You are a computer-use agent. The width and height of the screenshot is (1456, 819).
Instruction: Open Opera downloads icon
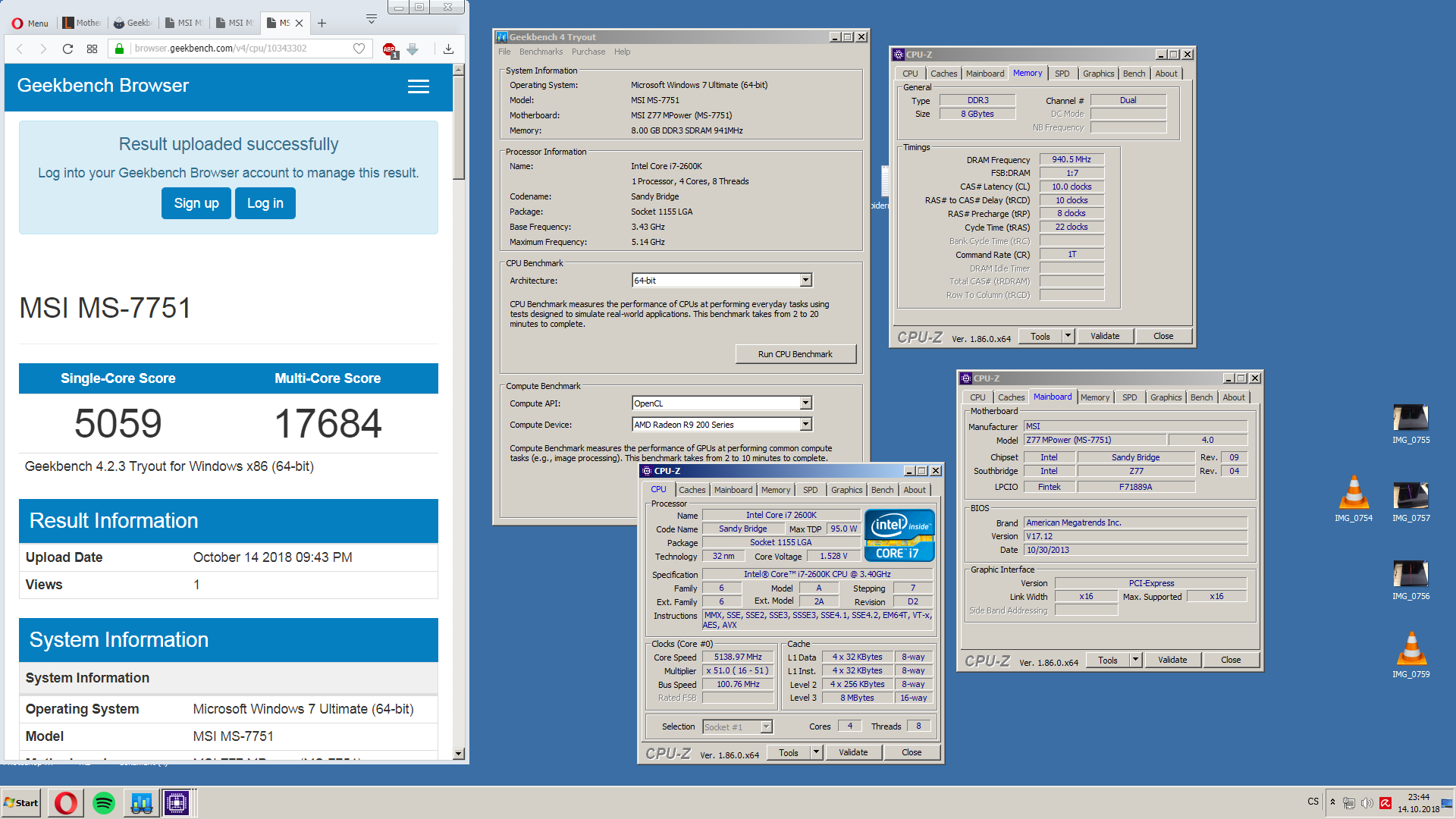click(448, 49)
